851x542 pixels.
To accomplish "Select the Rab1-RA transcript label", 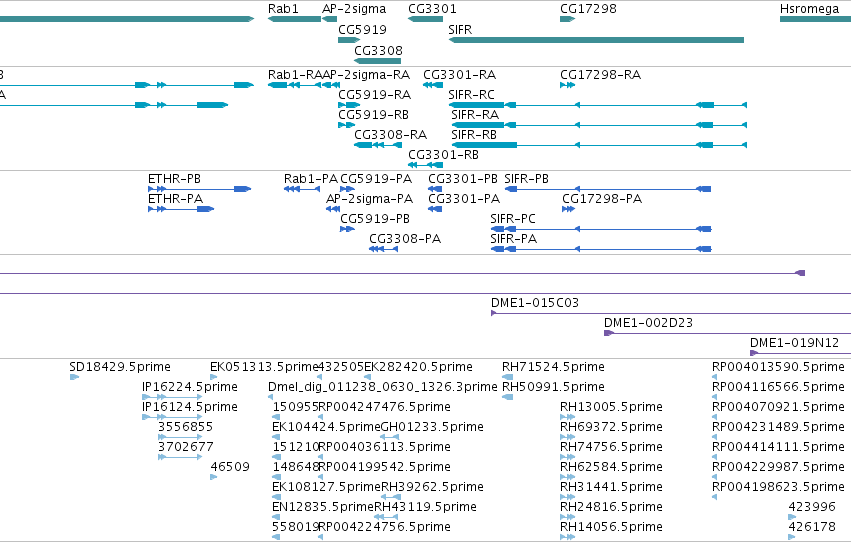I will point(295,75).
